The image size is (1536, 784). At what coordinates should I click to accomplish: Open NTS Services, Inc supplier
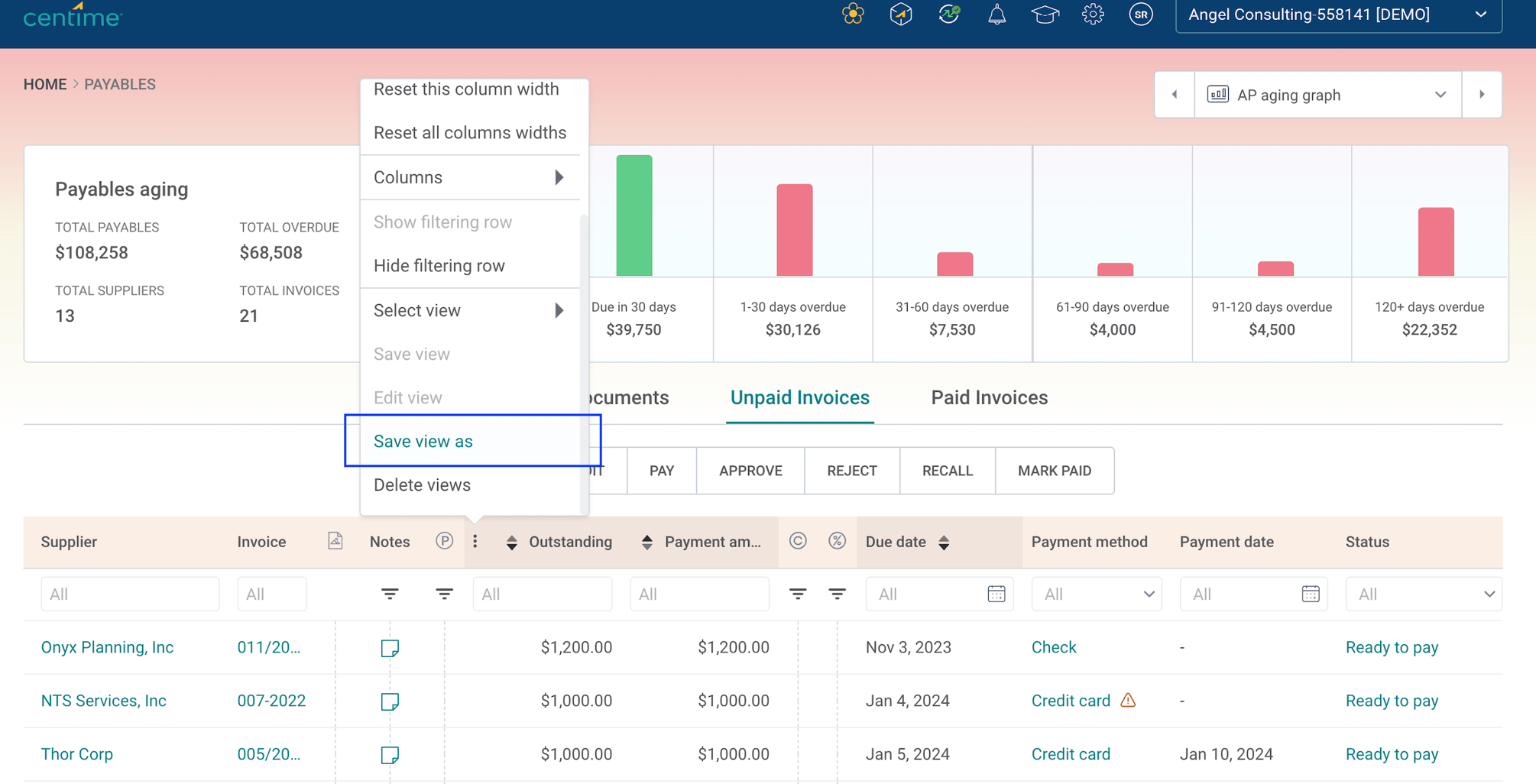pyautogui.click(x=103, y=701)
